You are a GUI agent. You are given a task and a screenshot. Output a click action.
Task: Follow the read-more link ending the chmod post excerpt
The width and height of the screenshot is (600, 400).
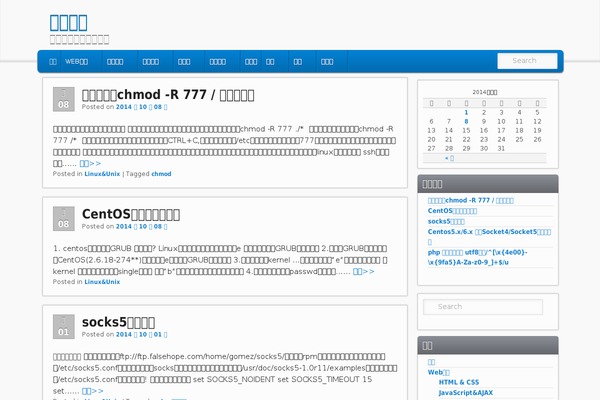(x=90, y=163)
